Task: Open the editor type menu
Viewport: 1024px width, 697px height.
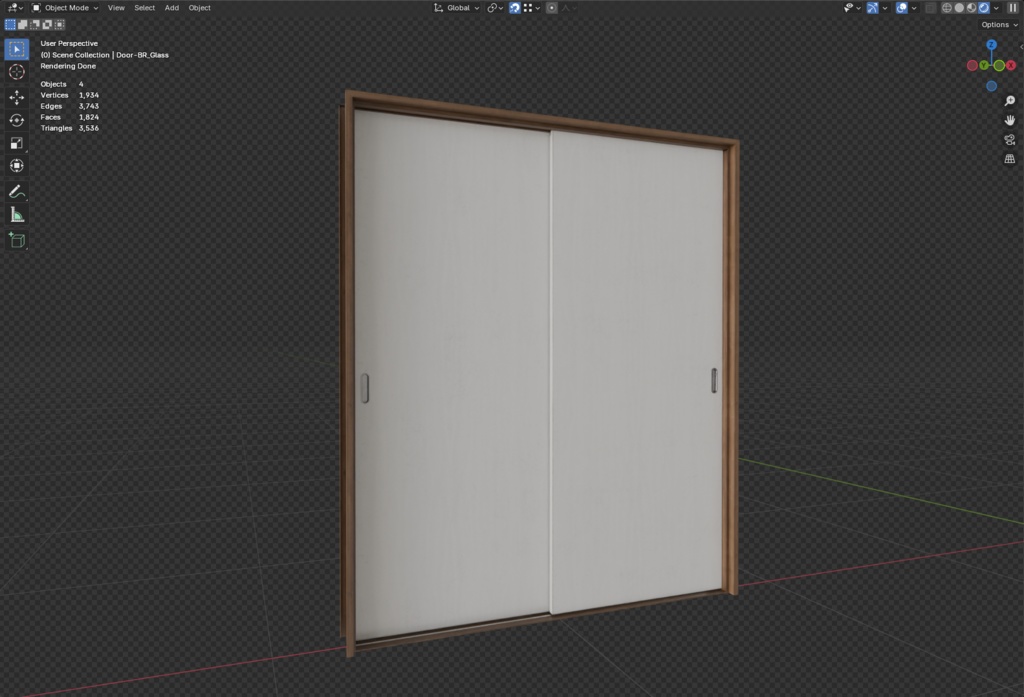Action: tap(15, 8)
